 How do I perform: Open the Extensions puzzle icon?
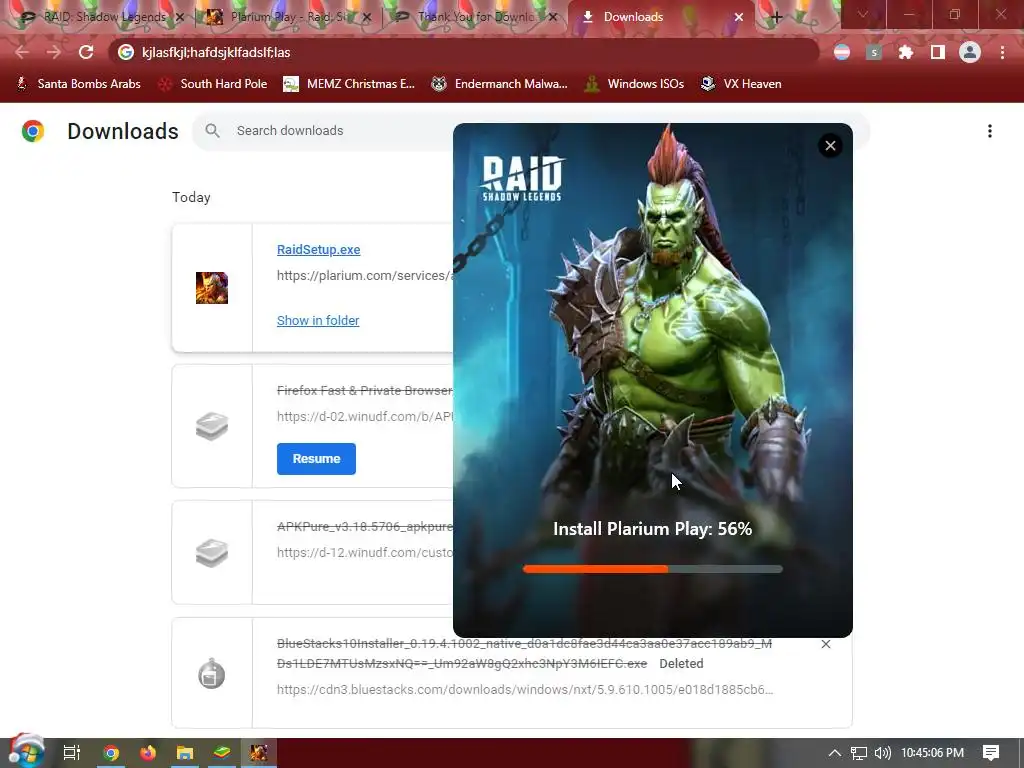point(906,52)
